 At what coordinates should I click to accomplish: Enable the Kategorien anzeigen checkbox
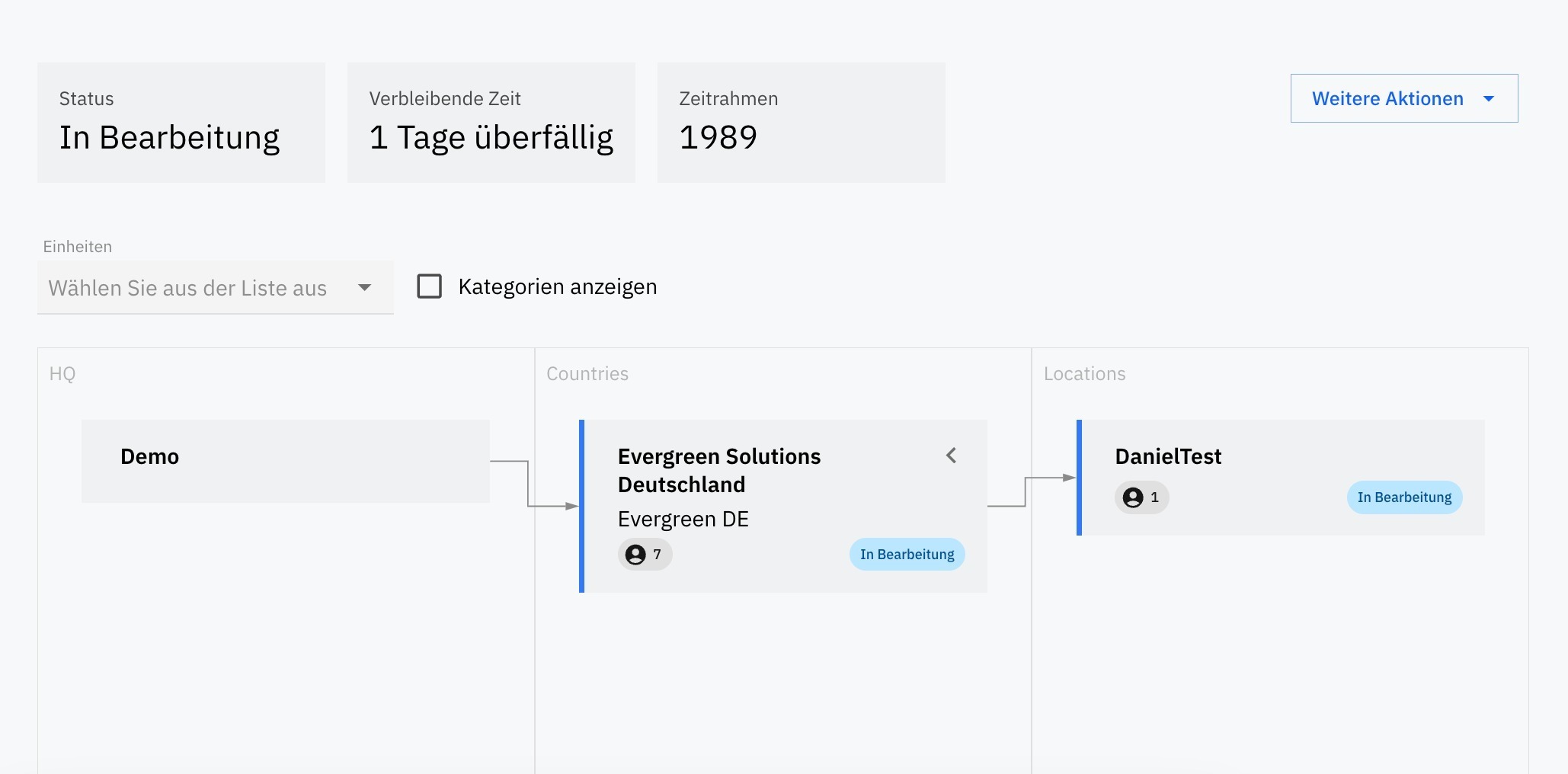[x=430, y=286]
